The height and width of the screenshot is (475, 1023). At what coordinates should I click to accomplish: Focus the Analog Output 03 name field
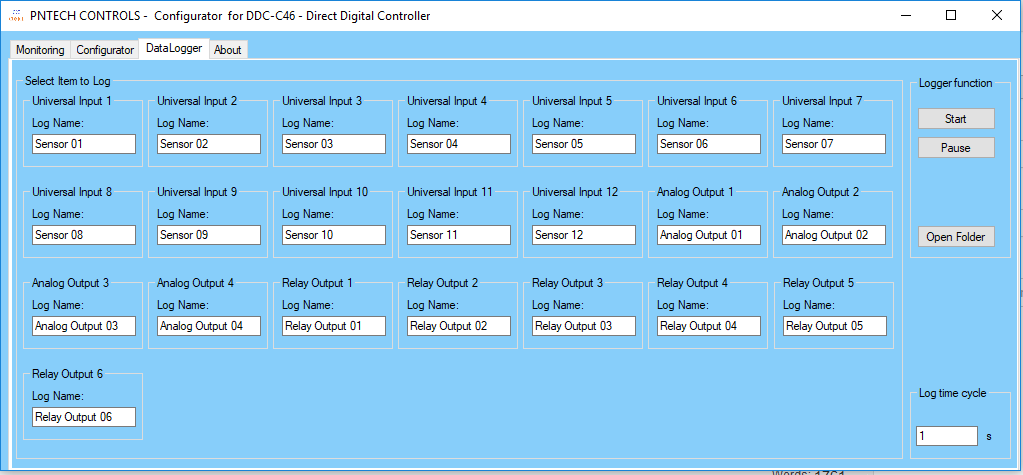click(84, 326)
